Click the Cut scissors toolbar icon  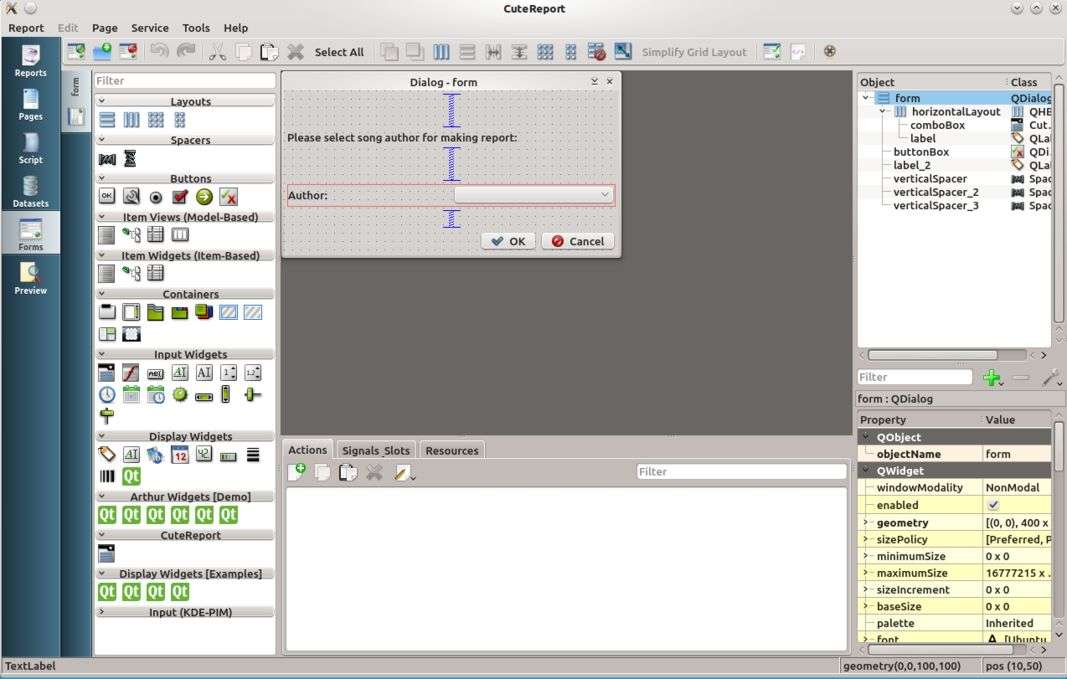[x=217, y=52]
